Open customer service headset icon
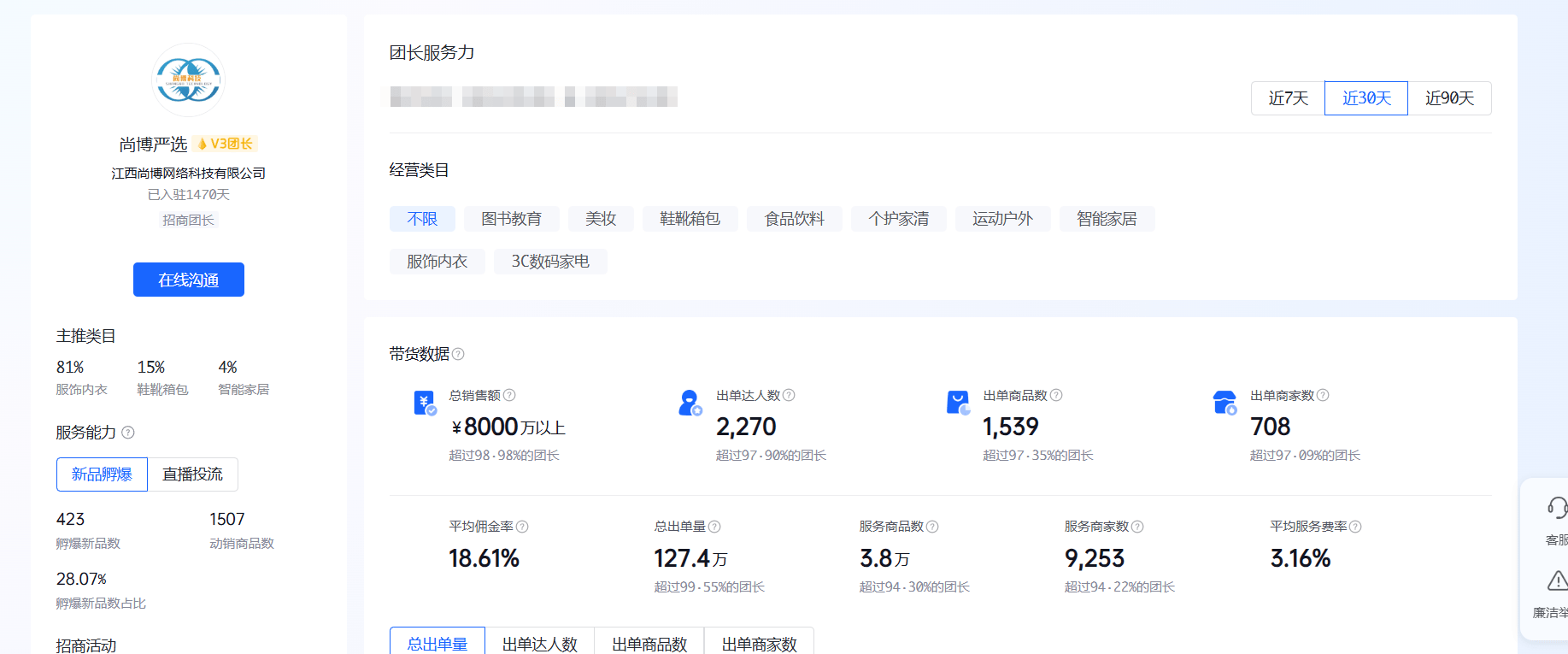1568x654 pixels. (x=1557, y=508)
